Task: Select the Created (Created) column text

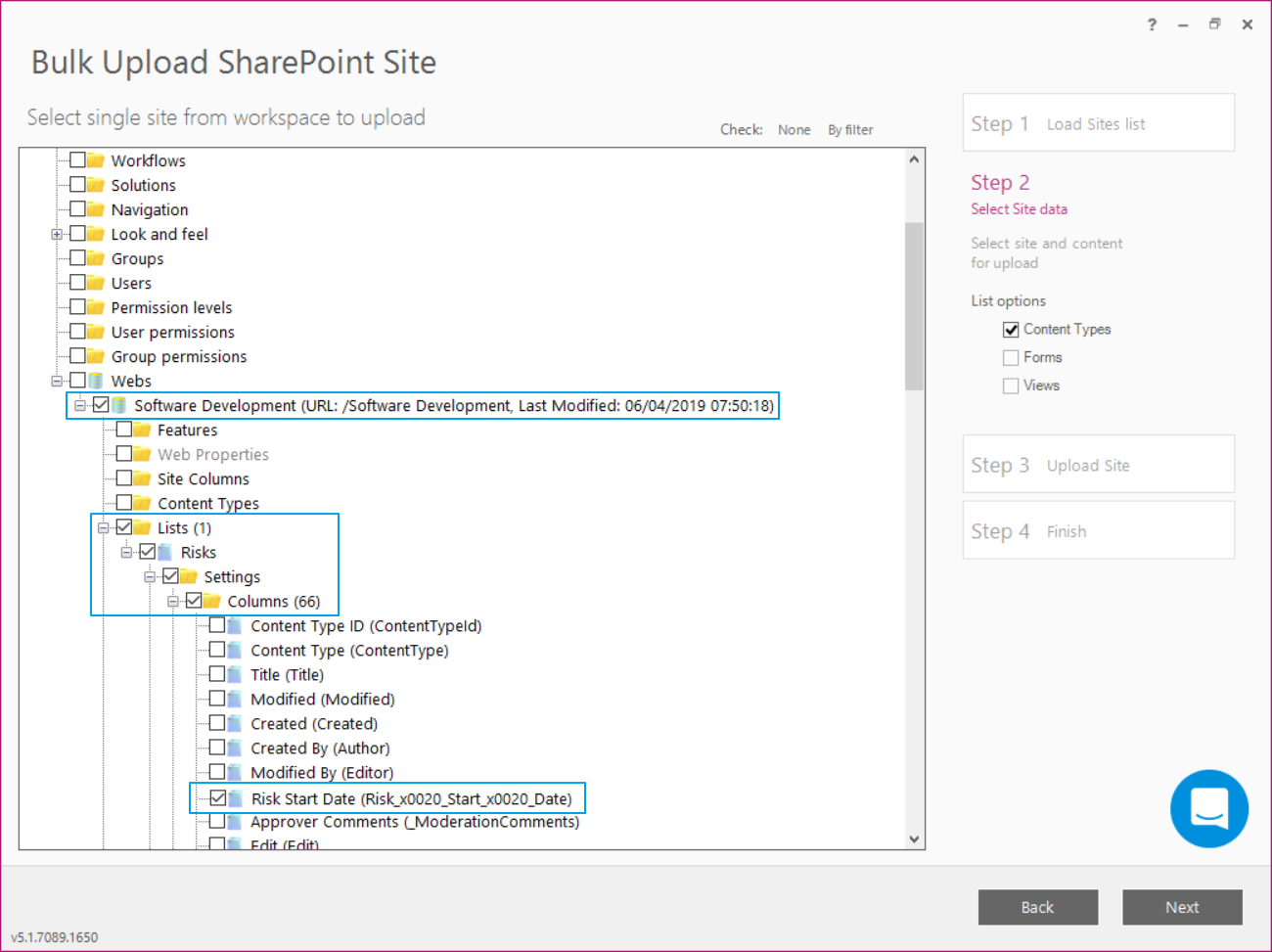Action: [314, 723]
